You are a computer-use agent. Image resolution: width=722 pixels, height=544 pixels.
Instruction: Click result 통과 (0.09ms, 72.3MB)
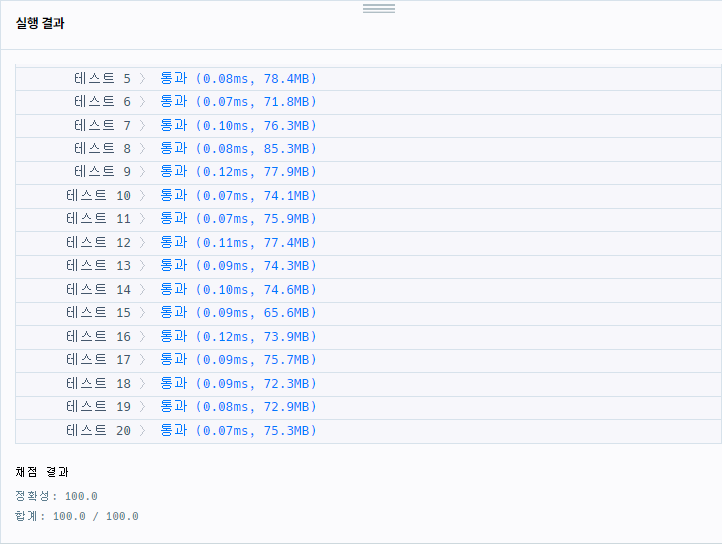tap(239, 384)
